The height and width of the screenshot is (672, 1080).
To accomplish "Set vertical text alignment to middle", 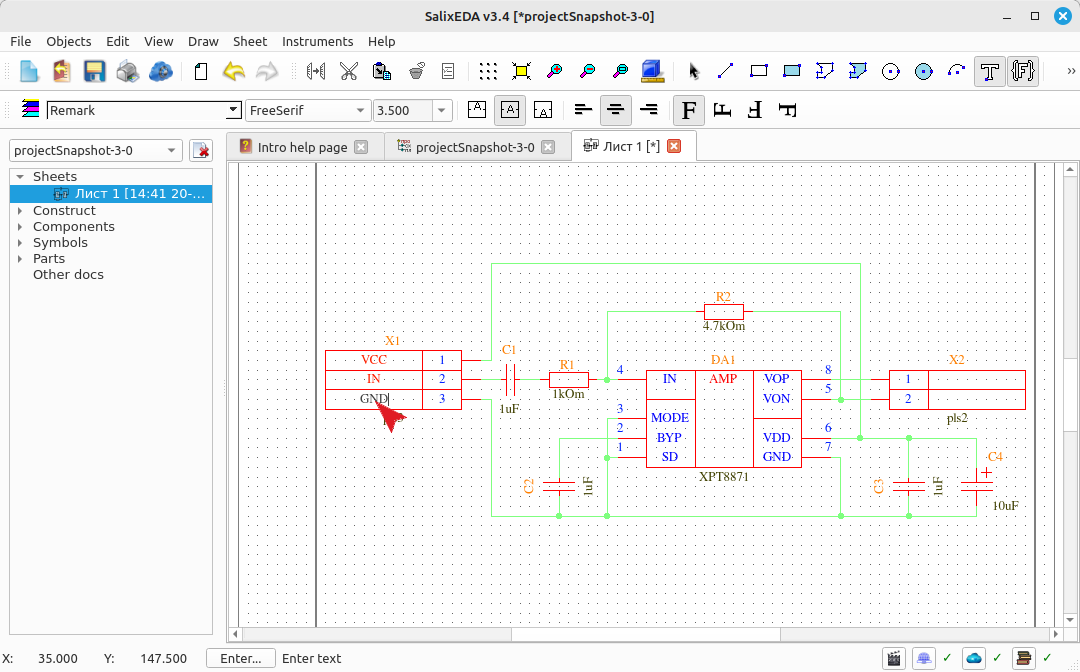I will 510,109.
